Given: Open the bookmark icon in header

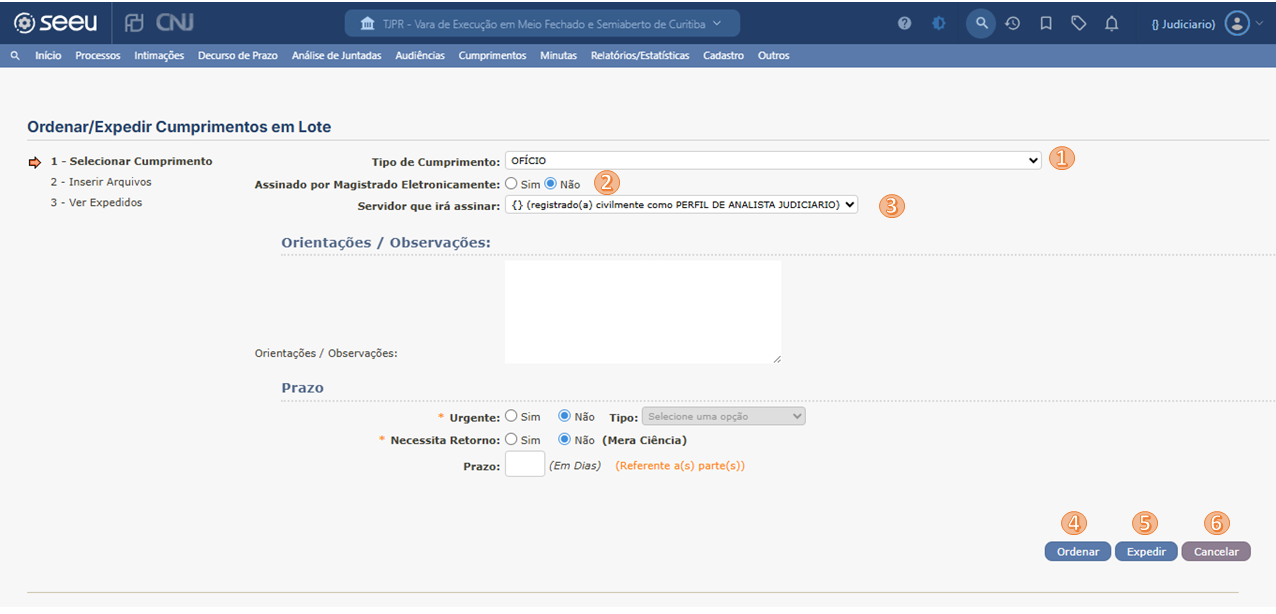Looking at the screenshot, I should point(1046,23).
